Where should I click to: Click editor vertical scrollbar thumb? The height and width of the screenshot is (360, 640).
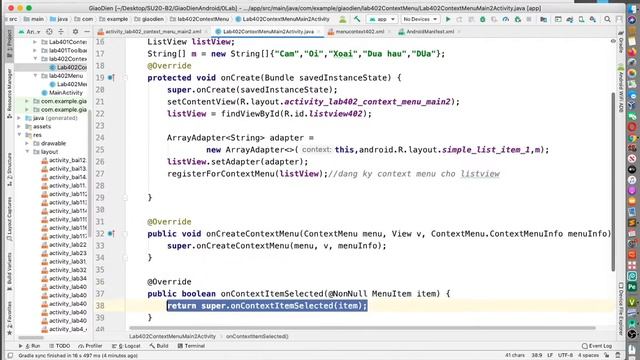click(613, 182)
